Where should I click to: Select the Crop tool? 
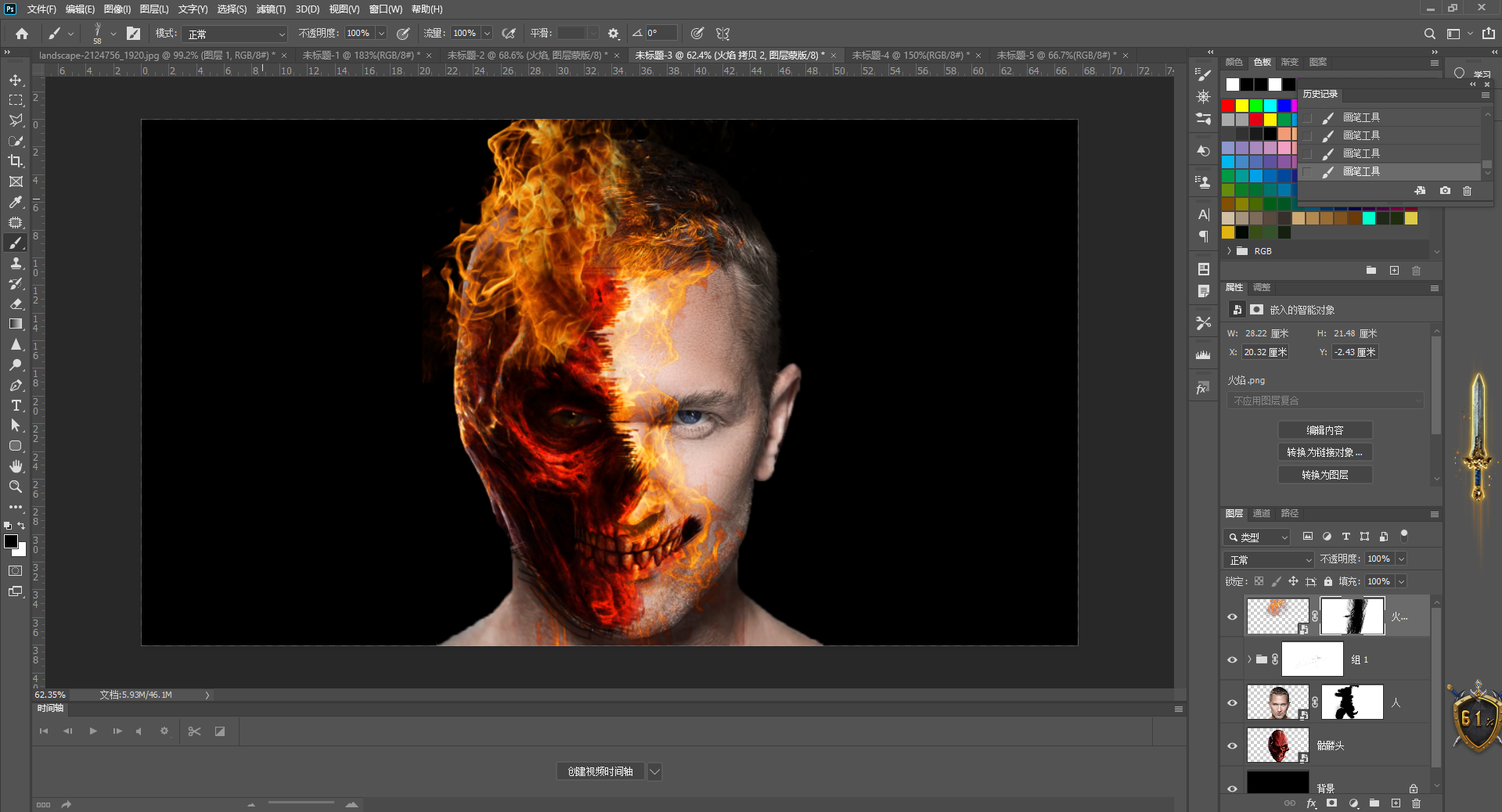[x=16, y=161]
